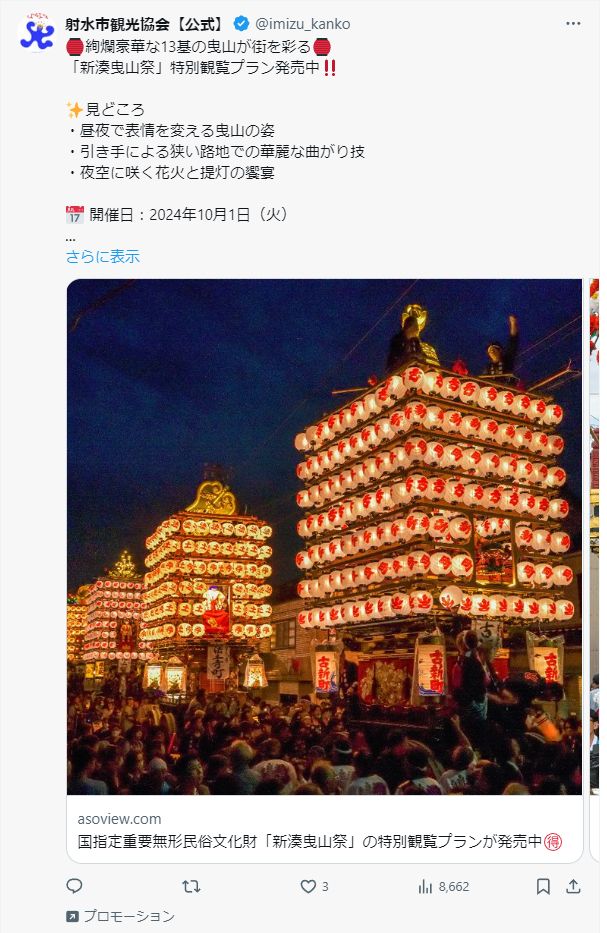The width and height of the screenshot is (607, 933).
Task: Open the festival lantern floats photo
Action: (x=324, y=537)
